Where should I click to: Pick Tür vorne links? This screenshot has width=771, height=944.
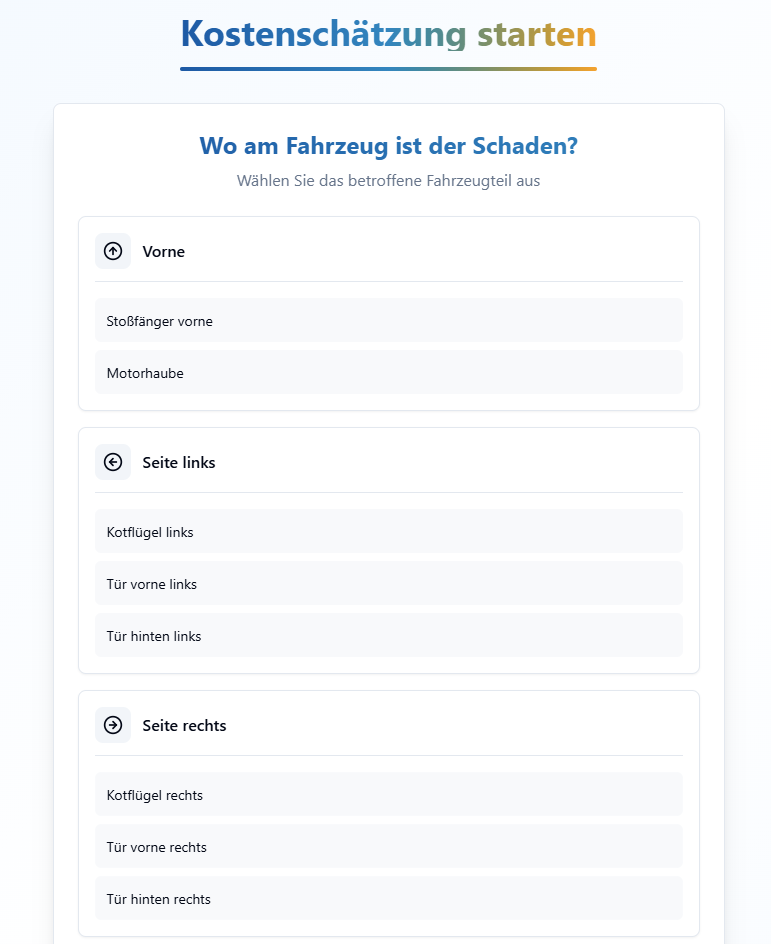coord(388,584)
